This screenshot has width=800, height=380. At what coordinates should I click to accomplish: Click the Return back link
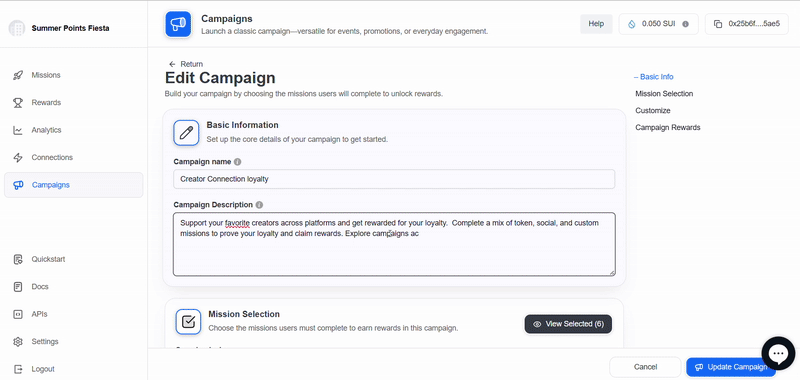click(x=186, y=64)
